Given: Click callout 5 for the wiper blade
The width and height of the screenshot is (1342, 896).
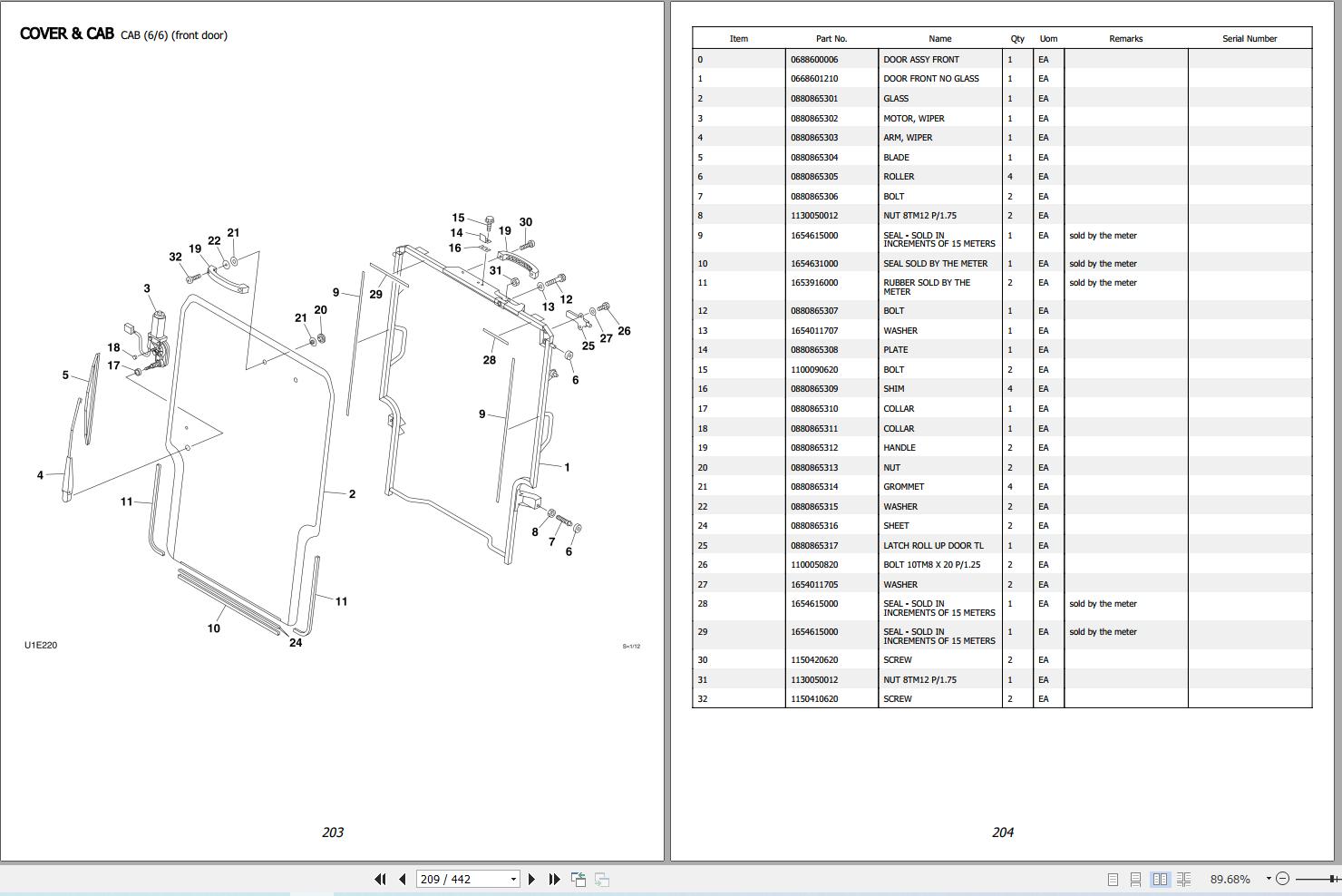Looking at the screenshot, I should point(65,375).
